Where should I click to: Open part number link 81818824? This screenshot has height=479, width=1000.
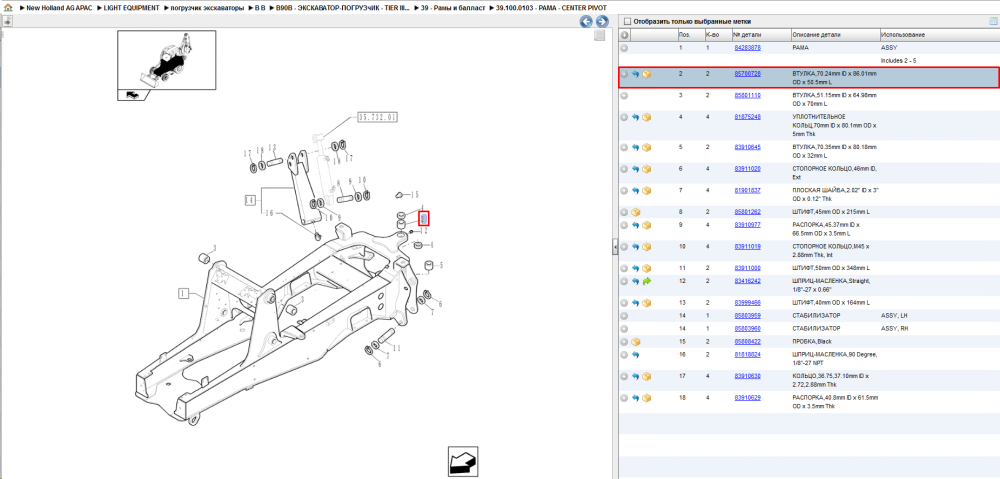tap(747, 355)
